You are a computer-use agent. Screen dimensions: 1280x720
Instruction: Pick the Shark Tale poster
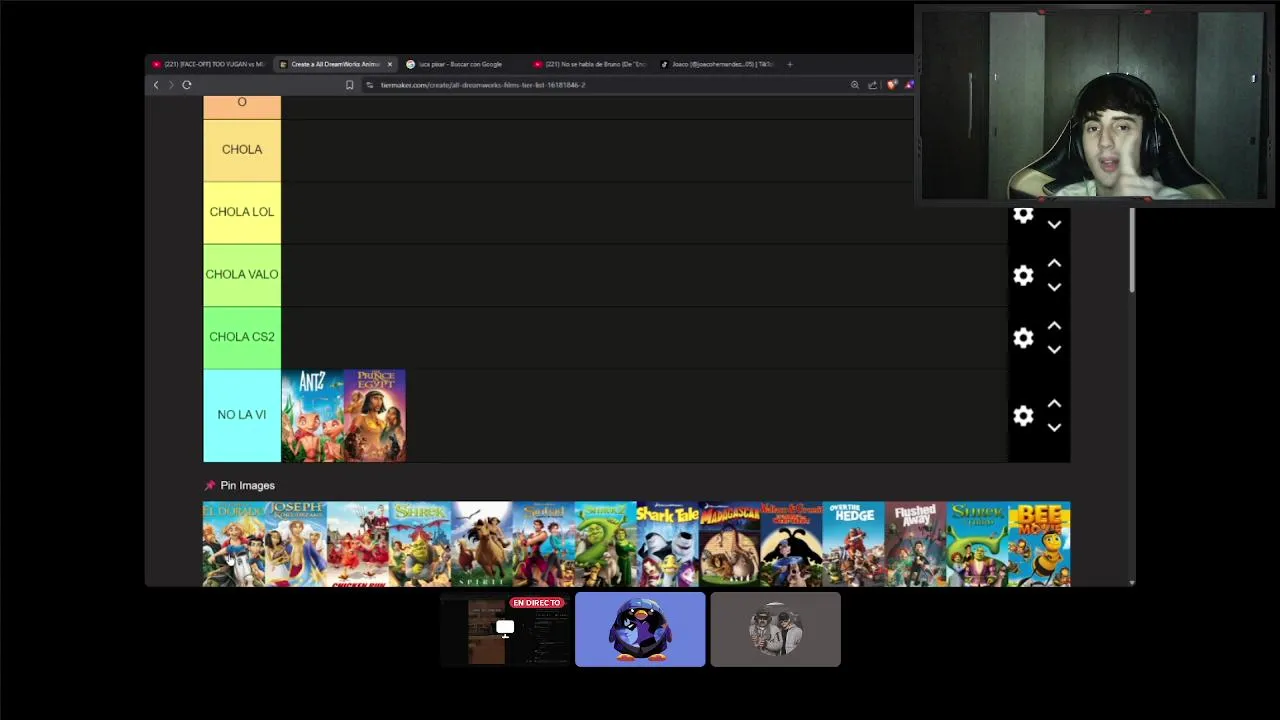point(667,544)
